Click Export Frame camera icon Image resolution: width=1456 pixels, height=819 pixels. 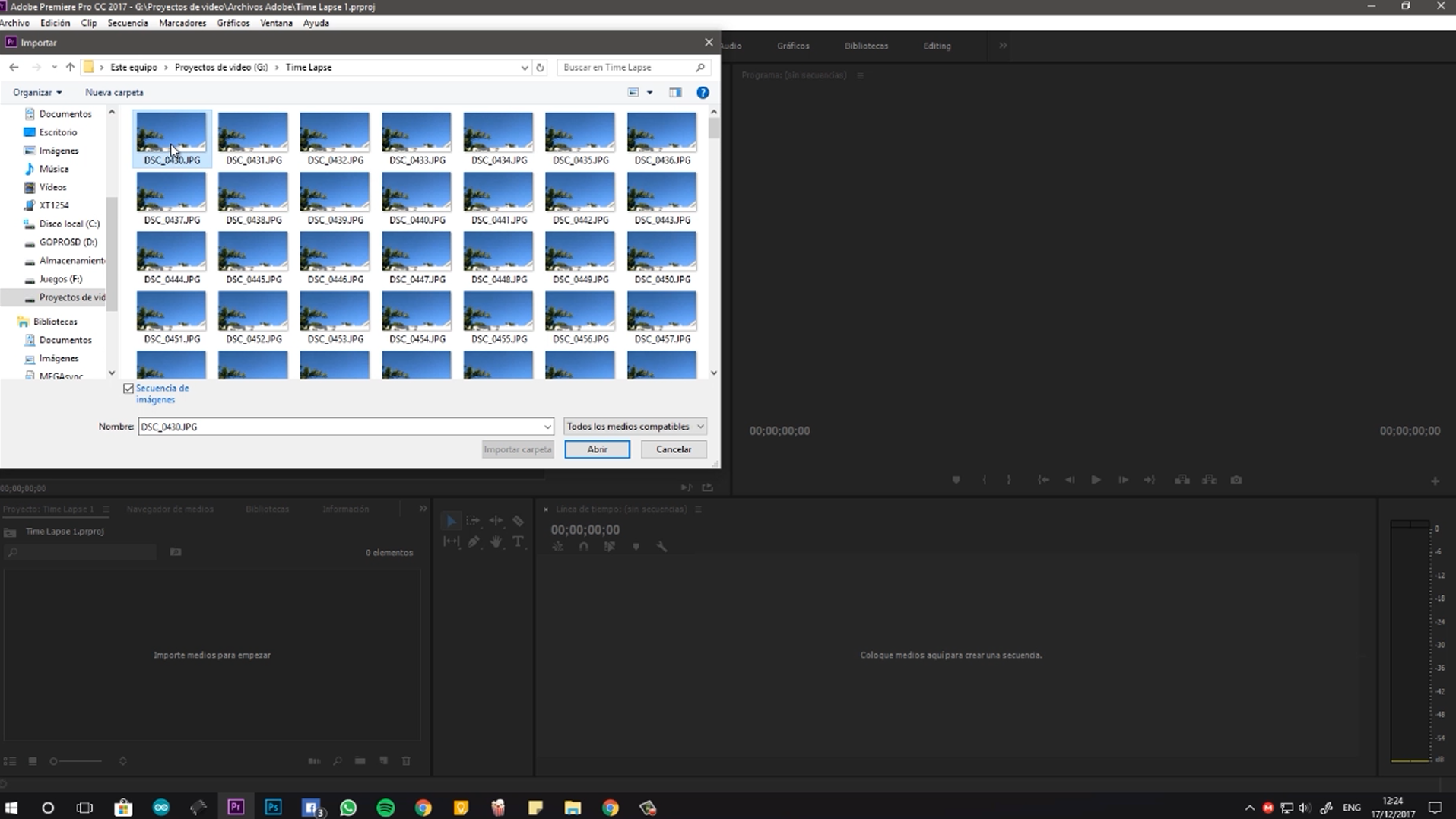(1236, 480)
